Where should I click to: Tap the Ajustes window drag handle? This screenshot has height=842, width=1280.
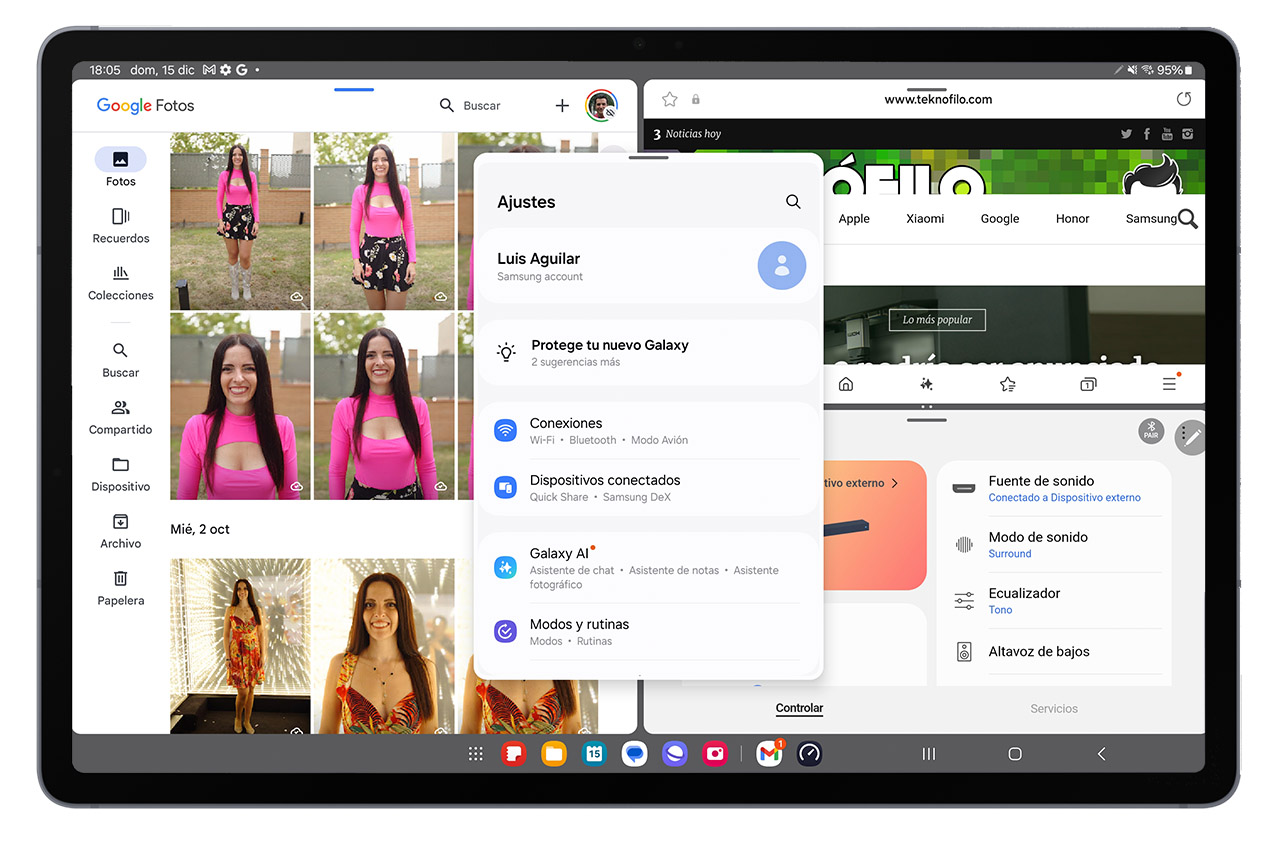649,157
